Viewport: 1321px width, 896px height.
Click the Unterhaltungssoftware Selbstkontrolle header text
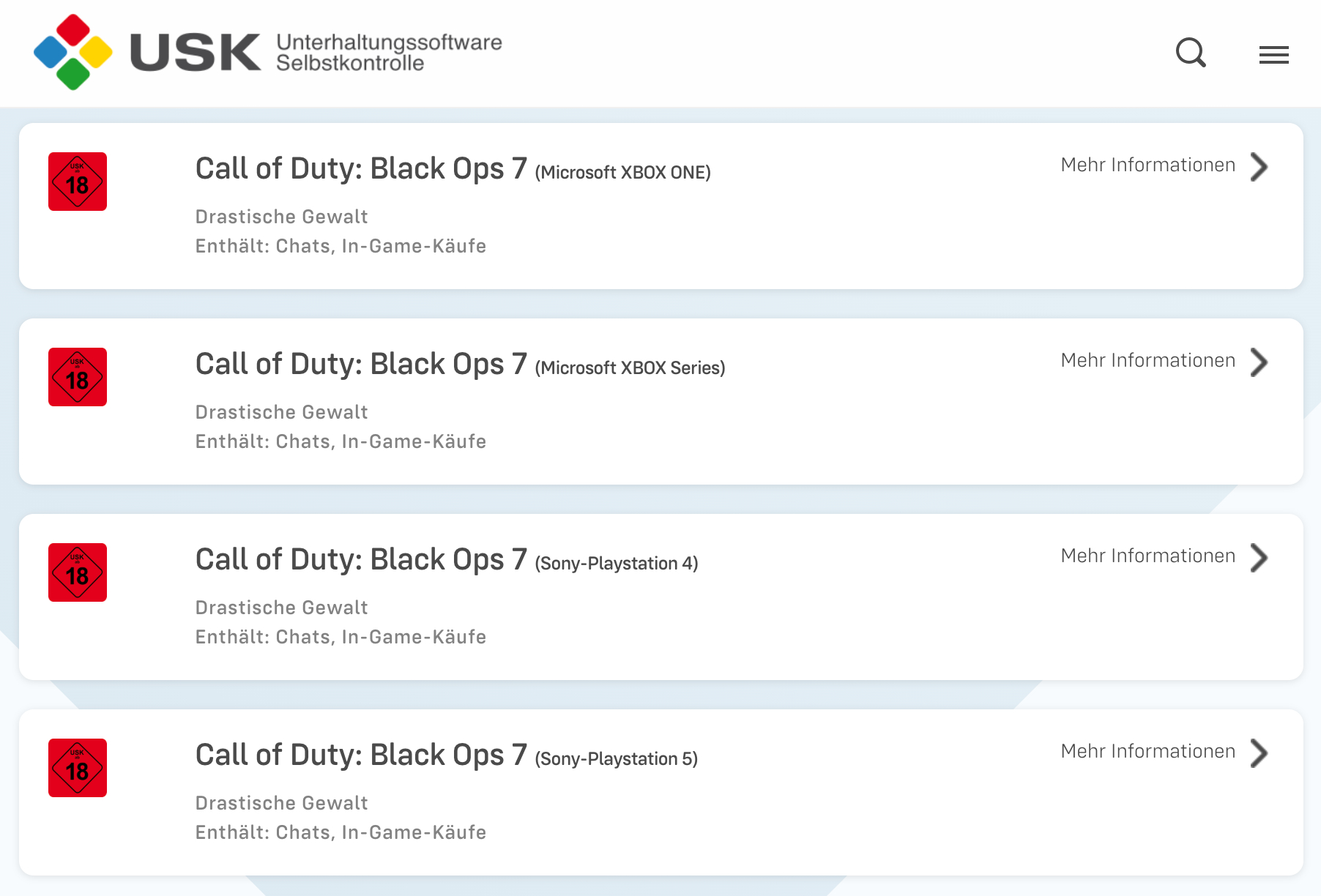click(x=389, y=53)
